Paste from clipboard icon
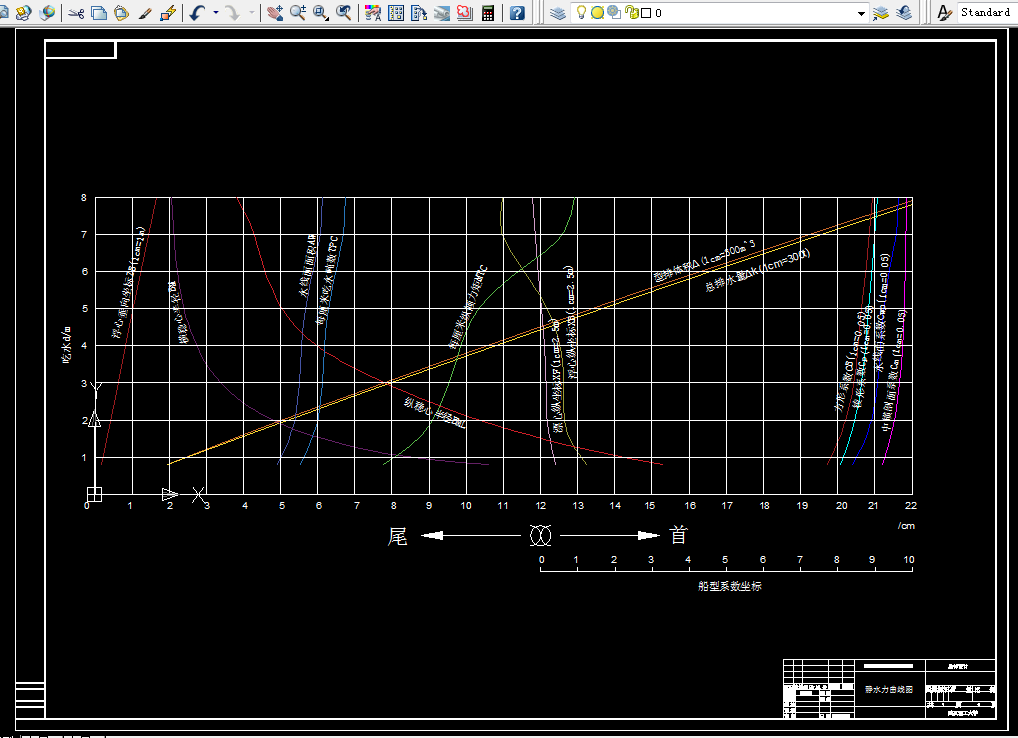This screenshot has height=738, width=1018. coord(121,12)
